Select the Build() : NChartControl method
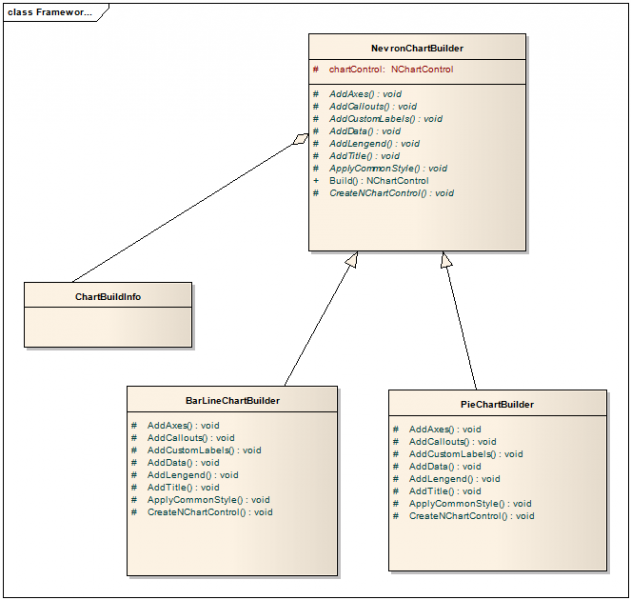 pyautogui.click(x=379, y=181)
